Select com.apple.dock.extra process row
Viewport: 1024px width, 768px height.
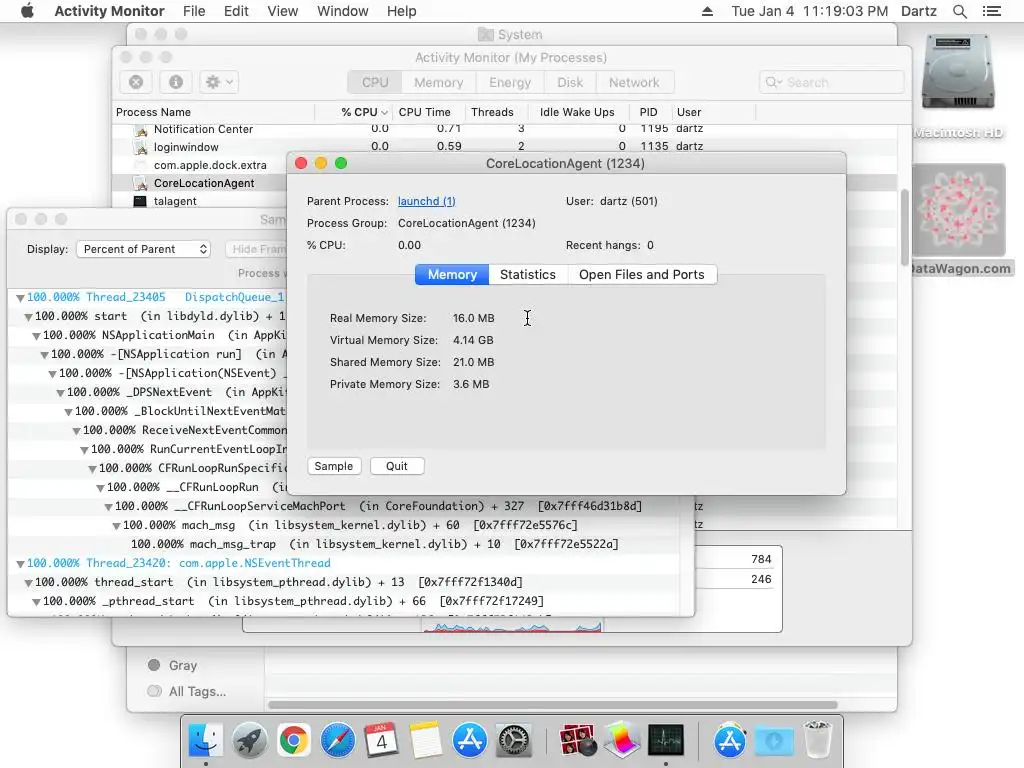199,165
